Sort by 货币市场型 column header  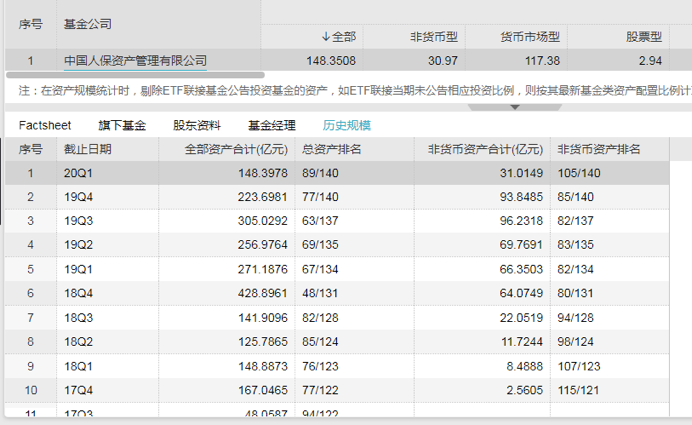pyautogui.click(x=530, y=37)
